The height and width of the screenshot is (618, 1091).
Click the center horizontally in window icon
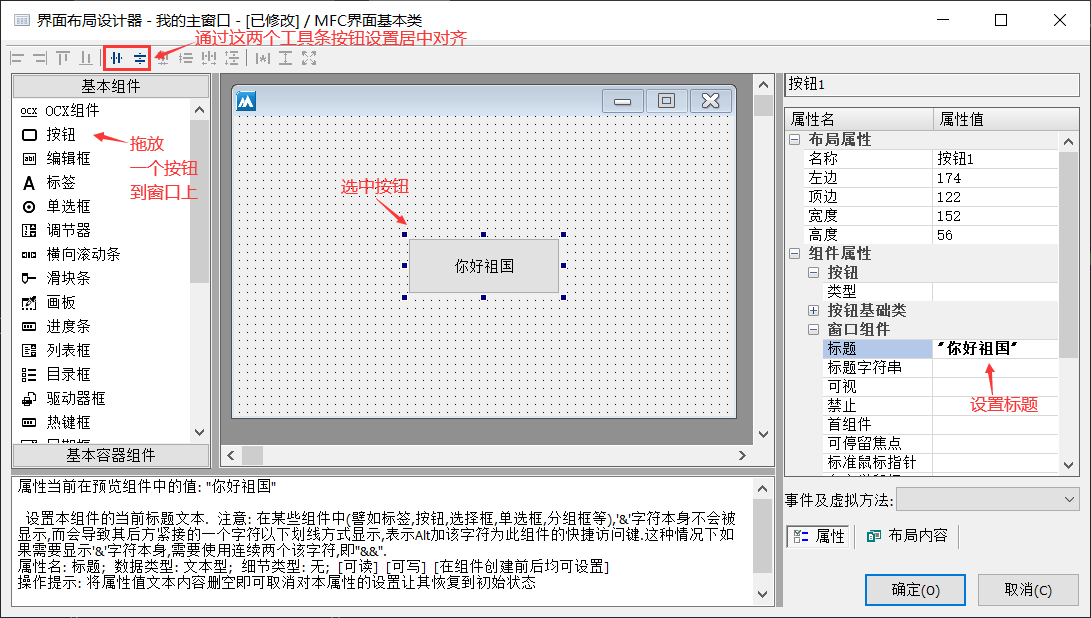[116, 58]
